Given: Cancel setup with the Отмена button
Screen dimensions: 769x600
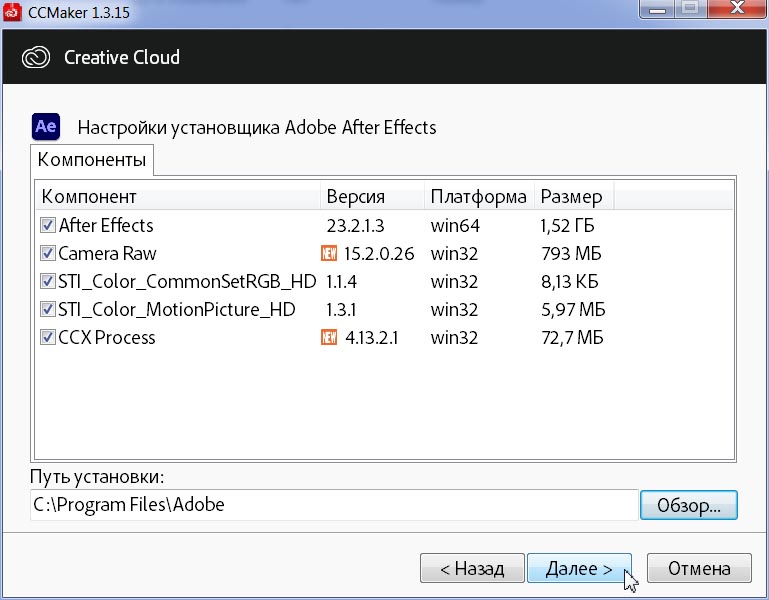Looking at the screenshot, I should pyautogui.click(x=699, y=569).
